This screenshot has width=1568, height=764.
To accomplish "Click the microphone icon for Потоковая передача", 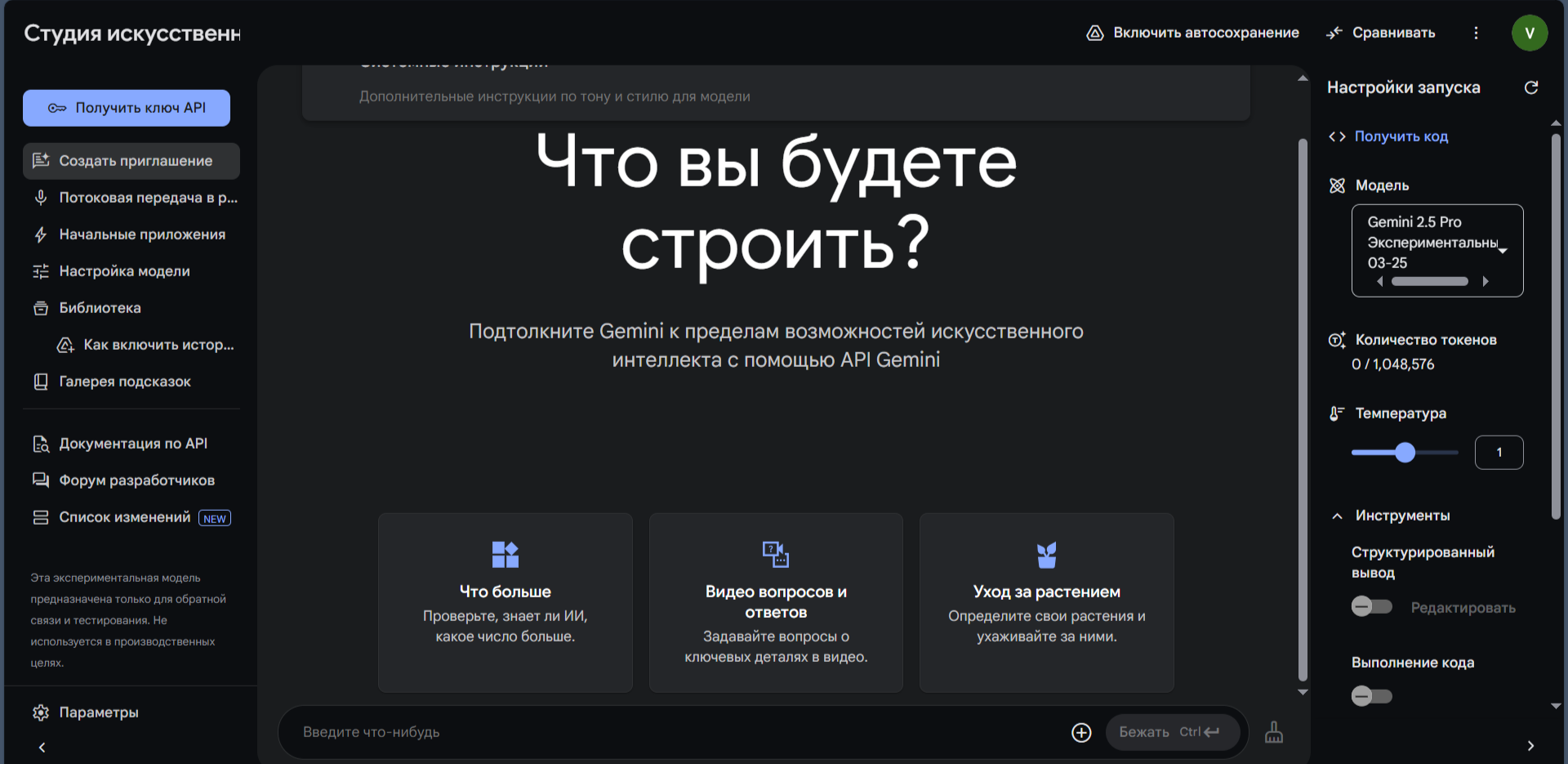I will coord(41,198).
